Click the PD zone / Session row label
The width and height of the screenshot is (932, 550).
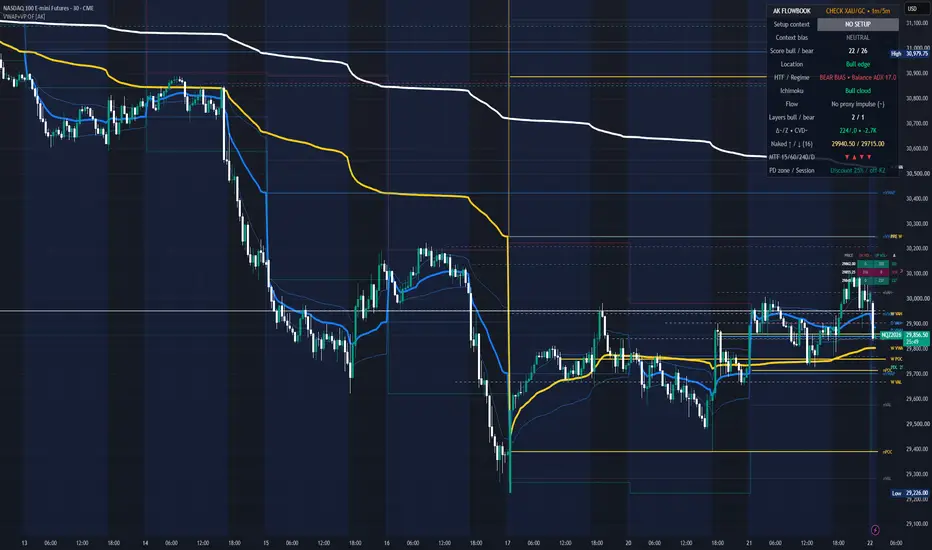click(791, 170)
